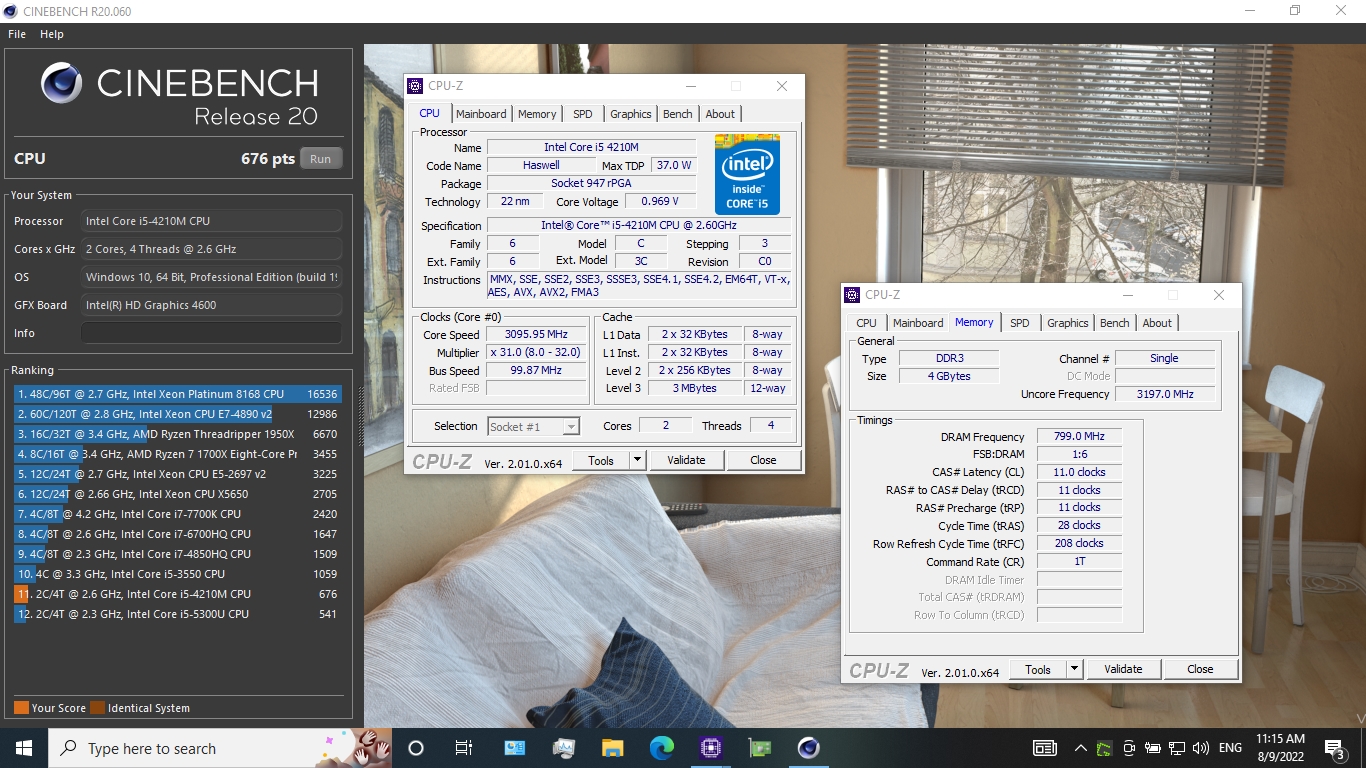
Task: Open the notification center with 3 alerts
Action: (1334, 748)
